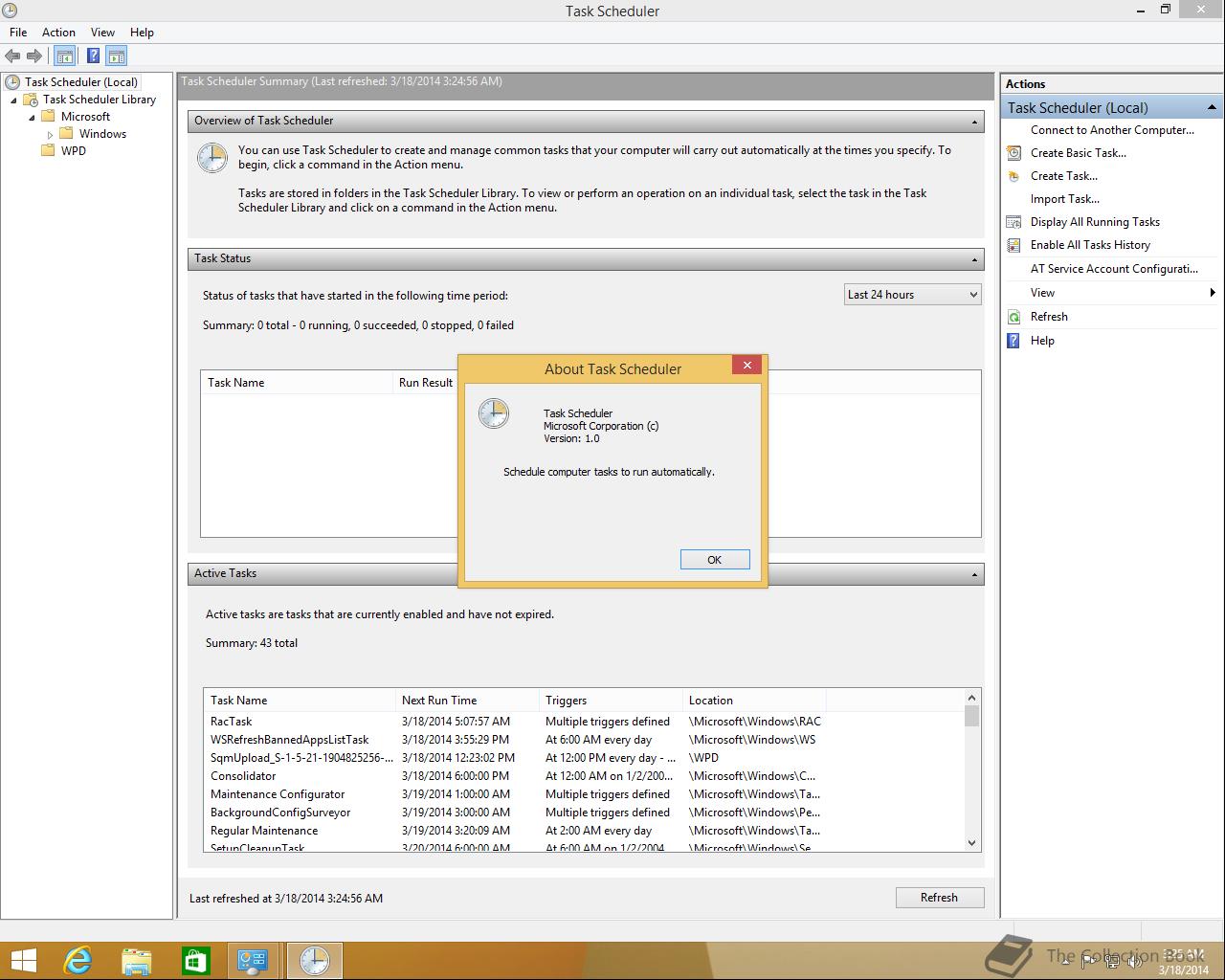The width and height of the screenshot is (1225, 980).
Task: Open the Help menu in the menu bar
Action: (142, 33)
